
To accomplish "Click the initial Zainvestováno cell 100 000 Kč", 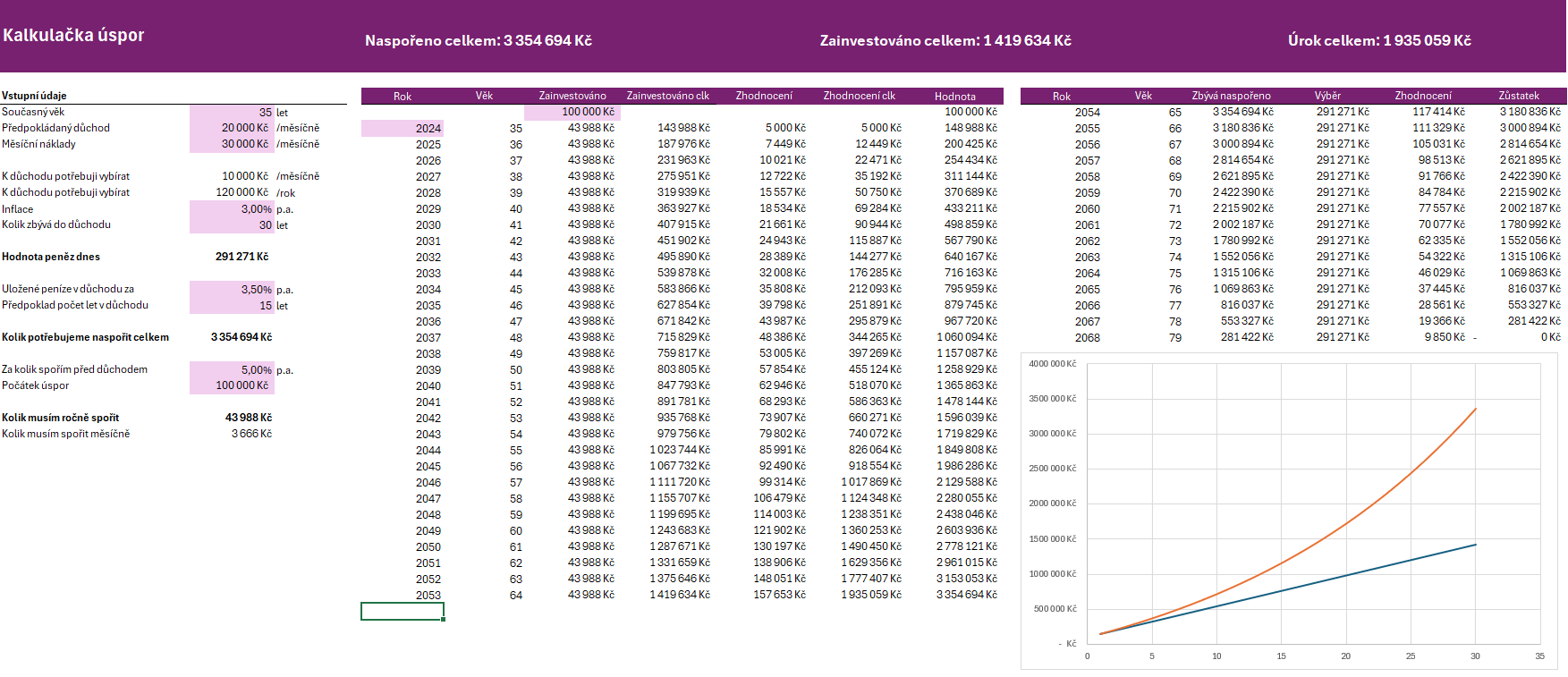I will [572, 112].
